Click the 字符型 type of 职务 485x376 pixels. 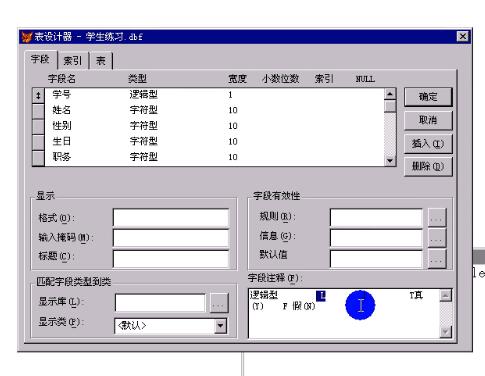click(144, 157)
